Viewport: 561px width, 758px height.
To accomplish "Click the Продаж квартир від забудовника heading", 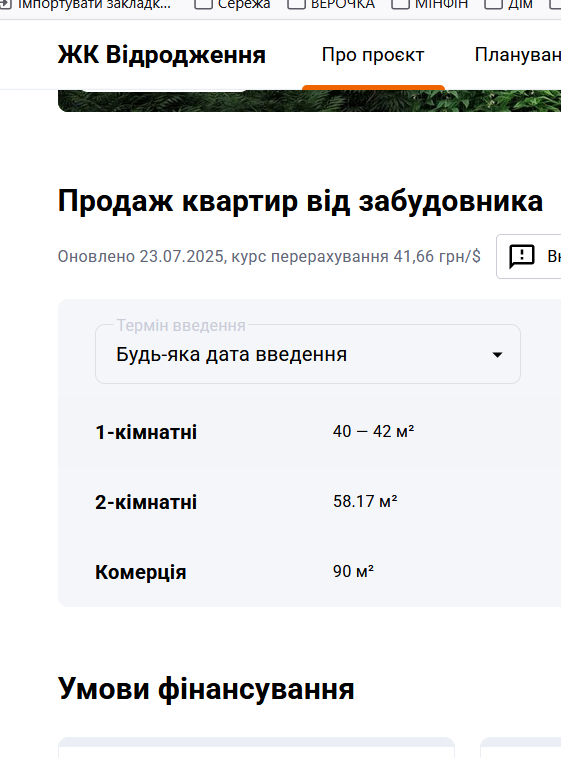I will click(x=300, y=201).
